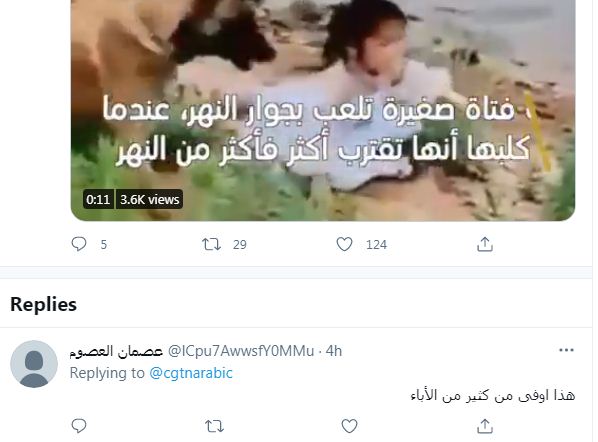Screen dimensions: 598x442
Task: Open share menu for main tweet
Action: click(485, 244)
